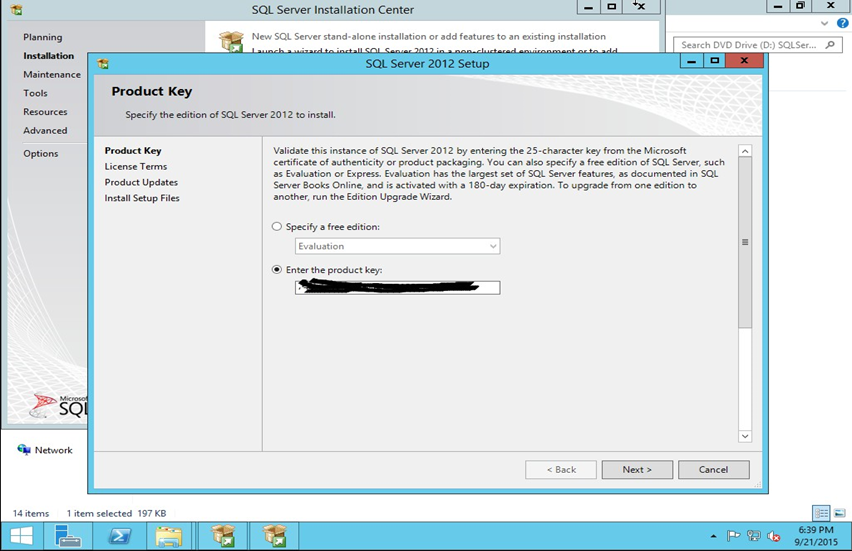Open Maintenance in Installation Center

(52, 74)
